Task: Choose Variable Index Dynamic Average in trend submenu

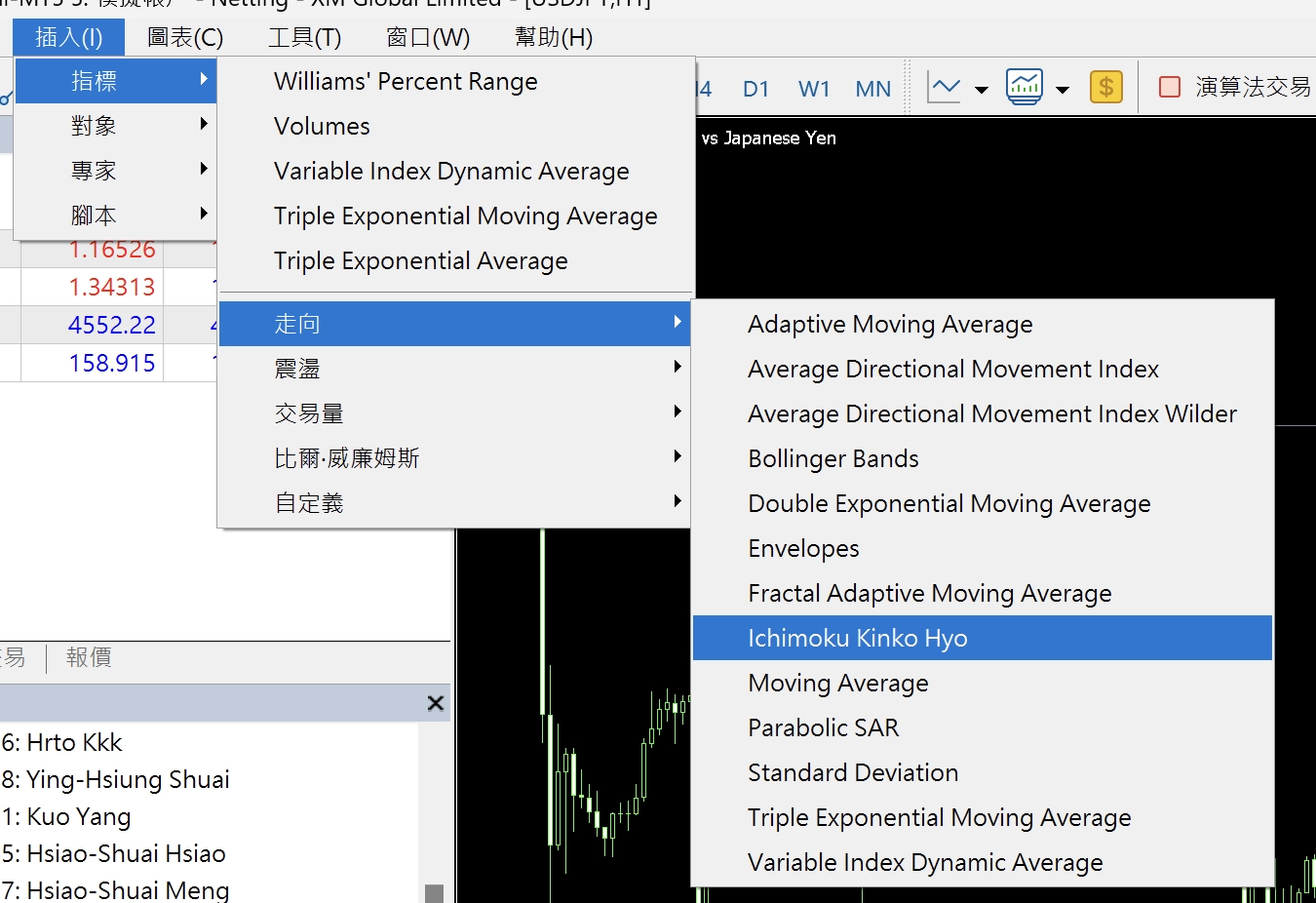Action: coord(983,863)
